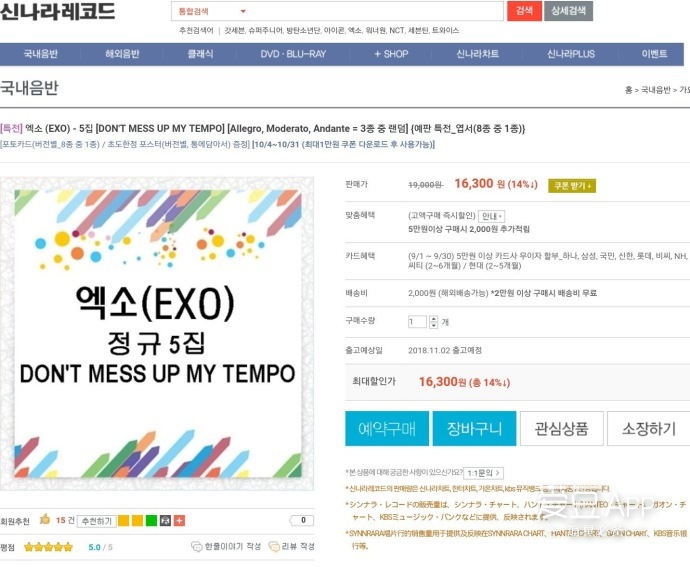Image resolution: width=690 pixels, height=567 pixels.
Task: Click the red plus share icon
Action: pos(180,521)
